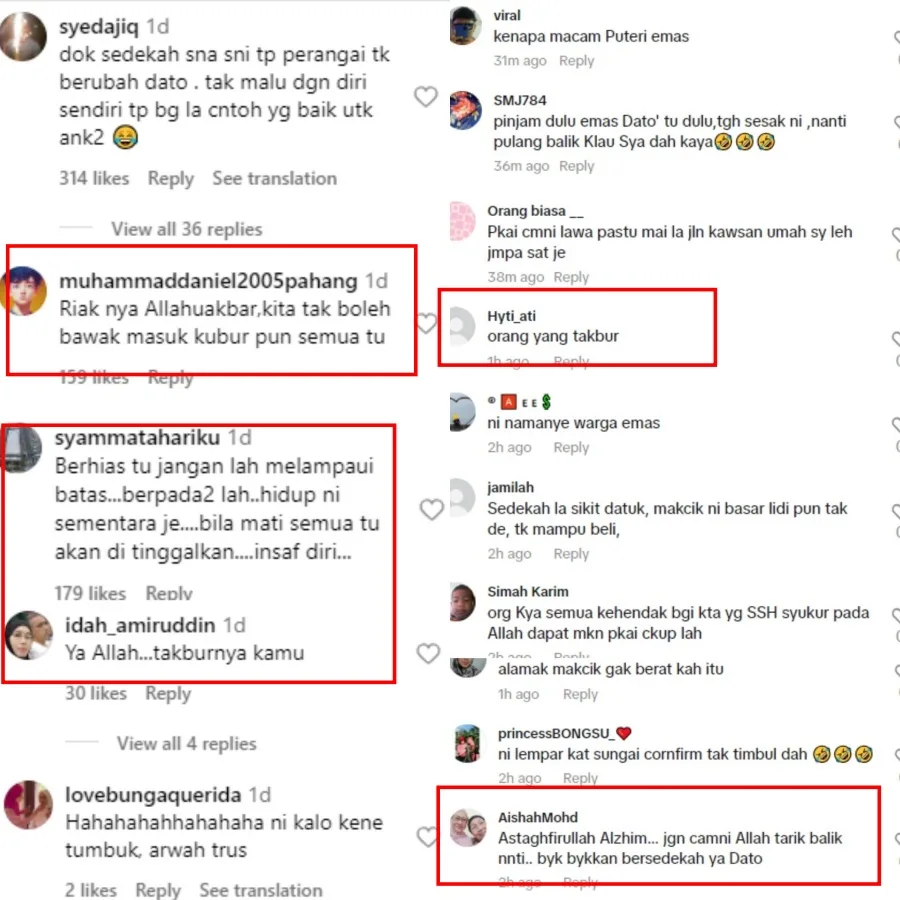Like idah_amiruddin's comment using the heart
The image size is (900, 900).
point(428,653)
